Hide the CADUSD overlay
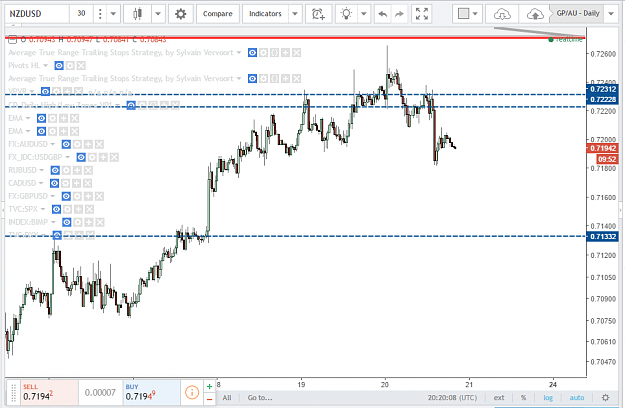Screen dimensions: 625x408 (54, 183)
